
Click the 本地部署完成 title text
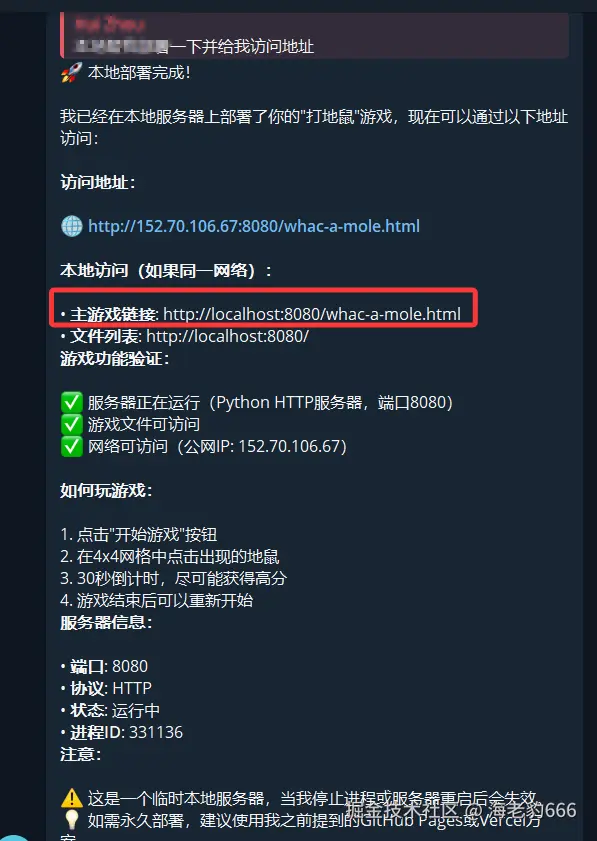[139, 72]
